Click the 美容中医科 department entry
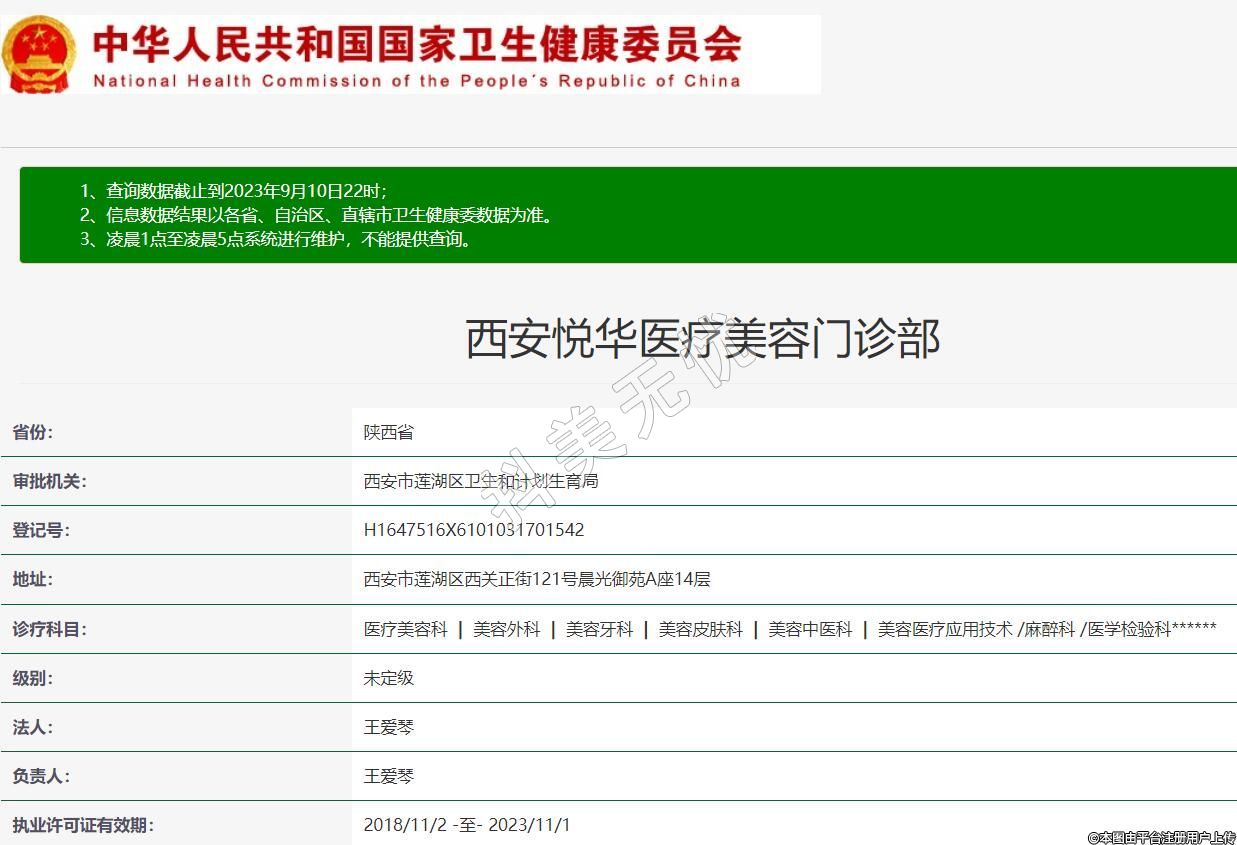The height and width of the screenshot is (845, 1237). 810,629
